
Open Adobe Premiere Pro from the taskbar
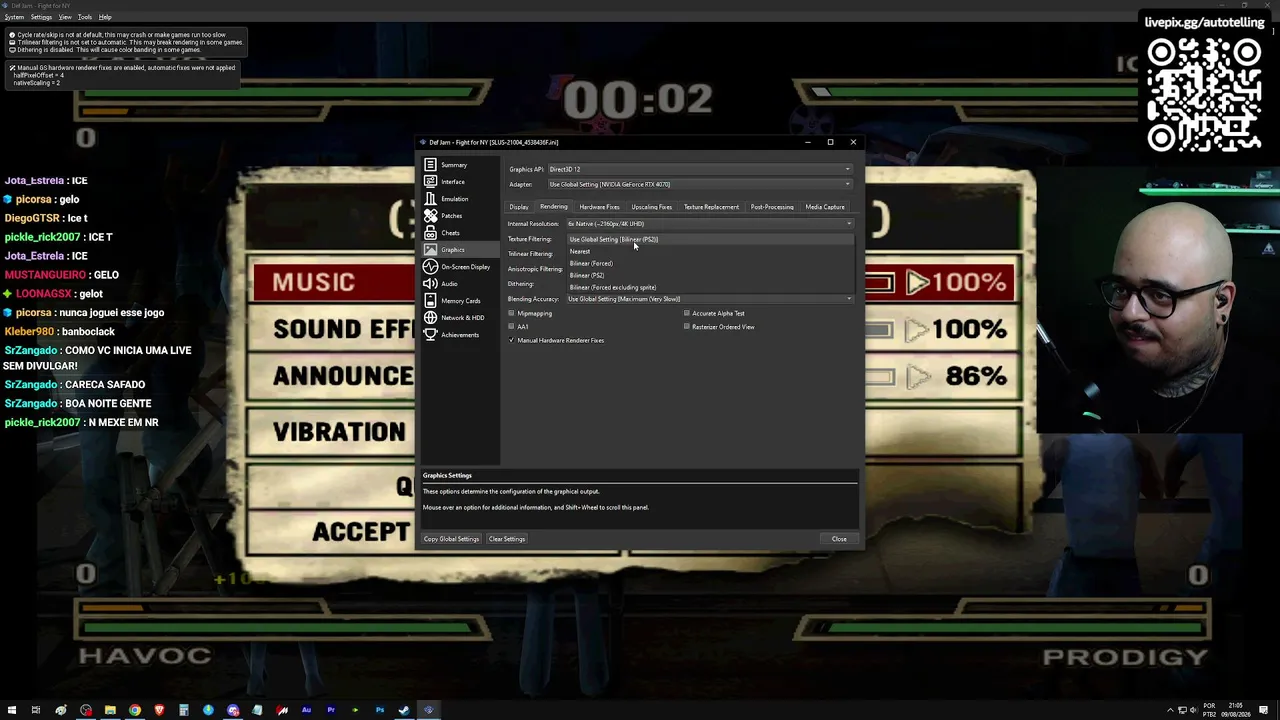(x=331, y=710)
